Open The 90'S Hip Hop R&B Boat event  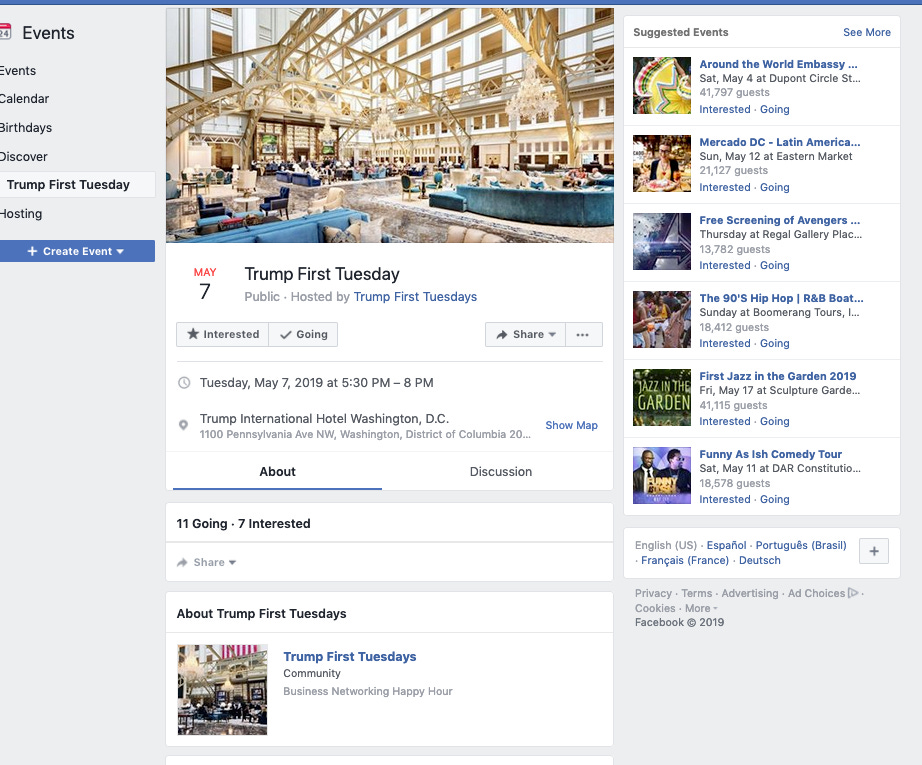click(781, 298)
